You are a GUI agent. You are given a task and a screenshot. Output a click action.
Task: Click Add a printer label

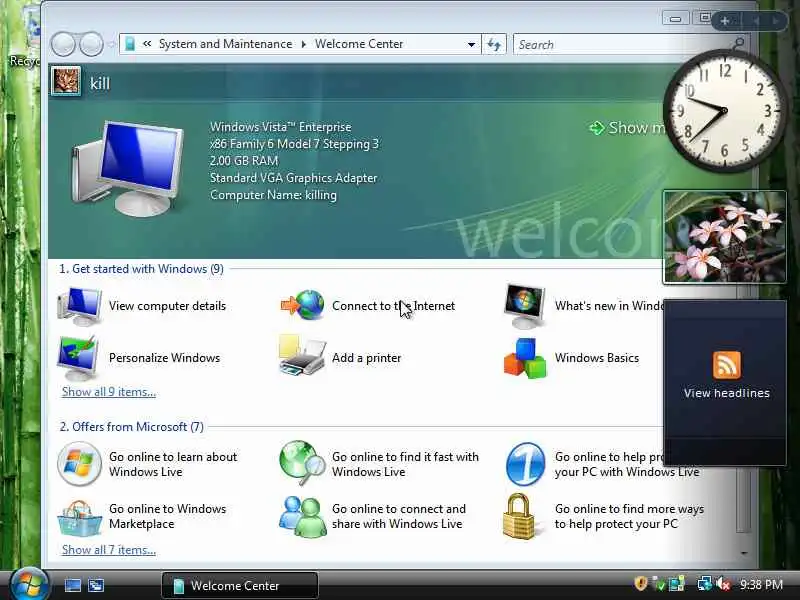(x=366, y=358)
